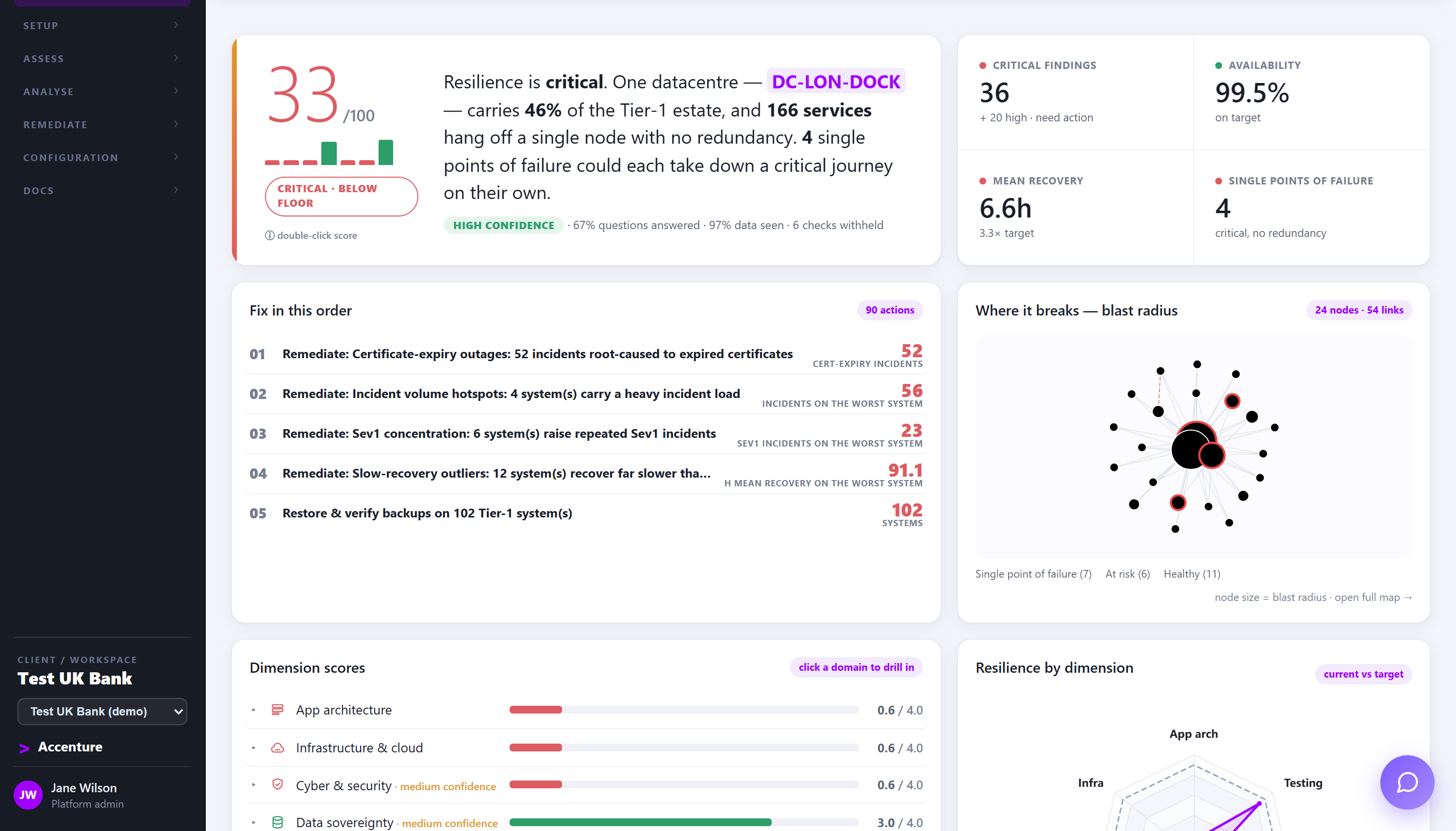Expand the SETUP menu section
1456x831 pixels.
pyautogui.click(x=101, y=25)
